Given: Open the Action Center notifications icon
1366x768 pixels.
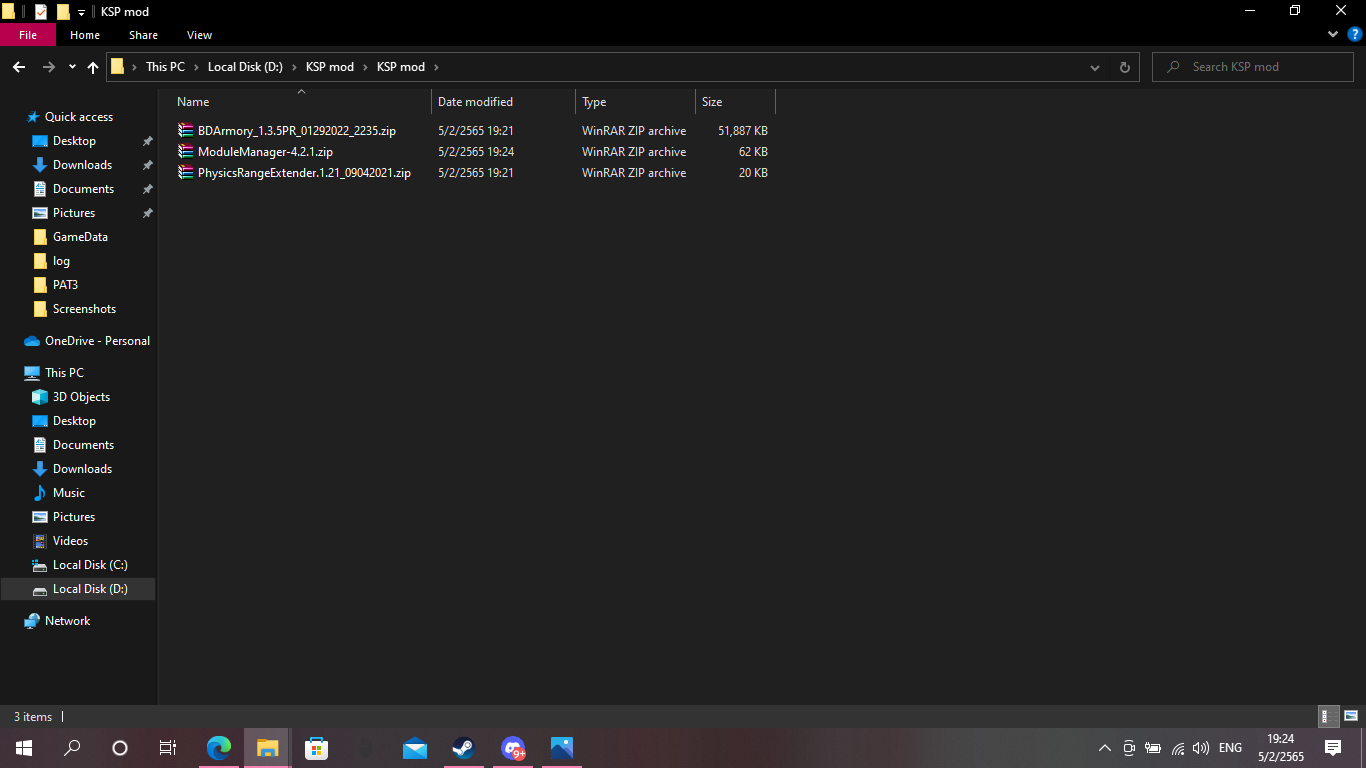Looking at the screenshot, I should point(1333,748).
